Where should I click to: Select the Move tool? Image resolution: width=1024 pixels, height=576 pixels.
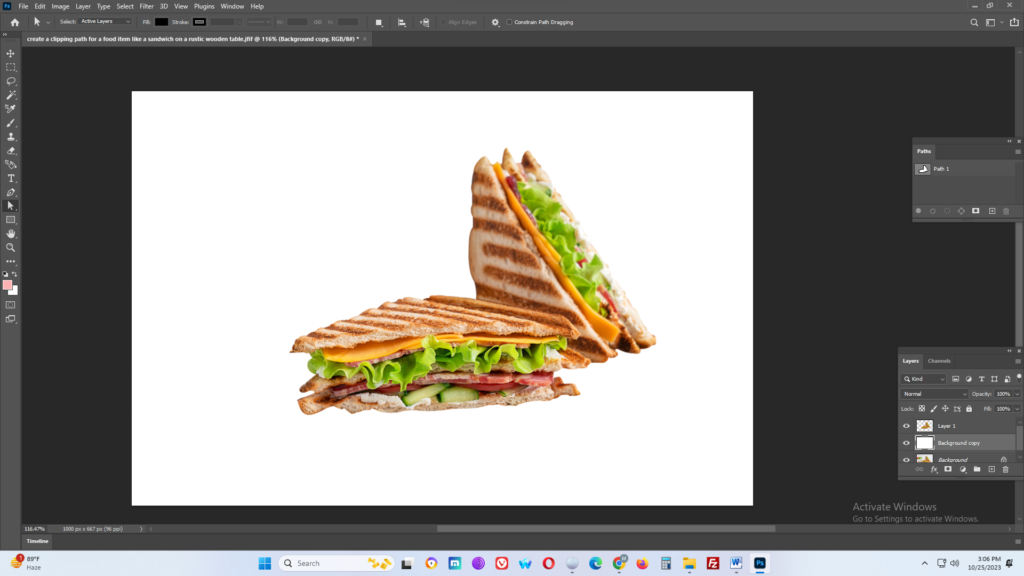point(10,54)
